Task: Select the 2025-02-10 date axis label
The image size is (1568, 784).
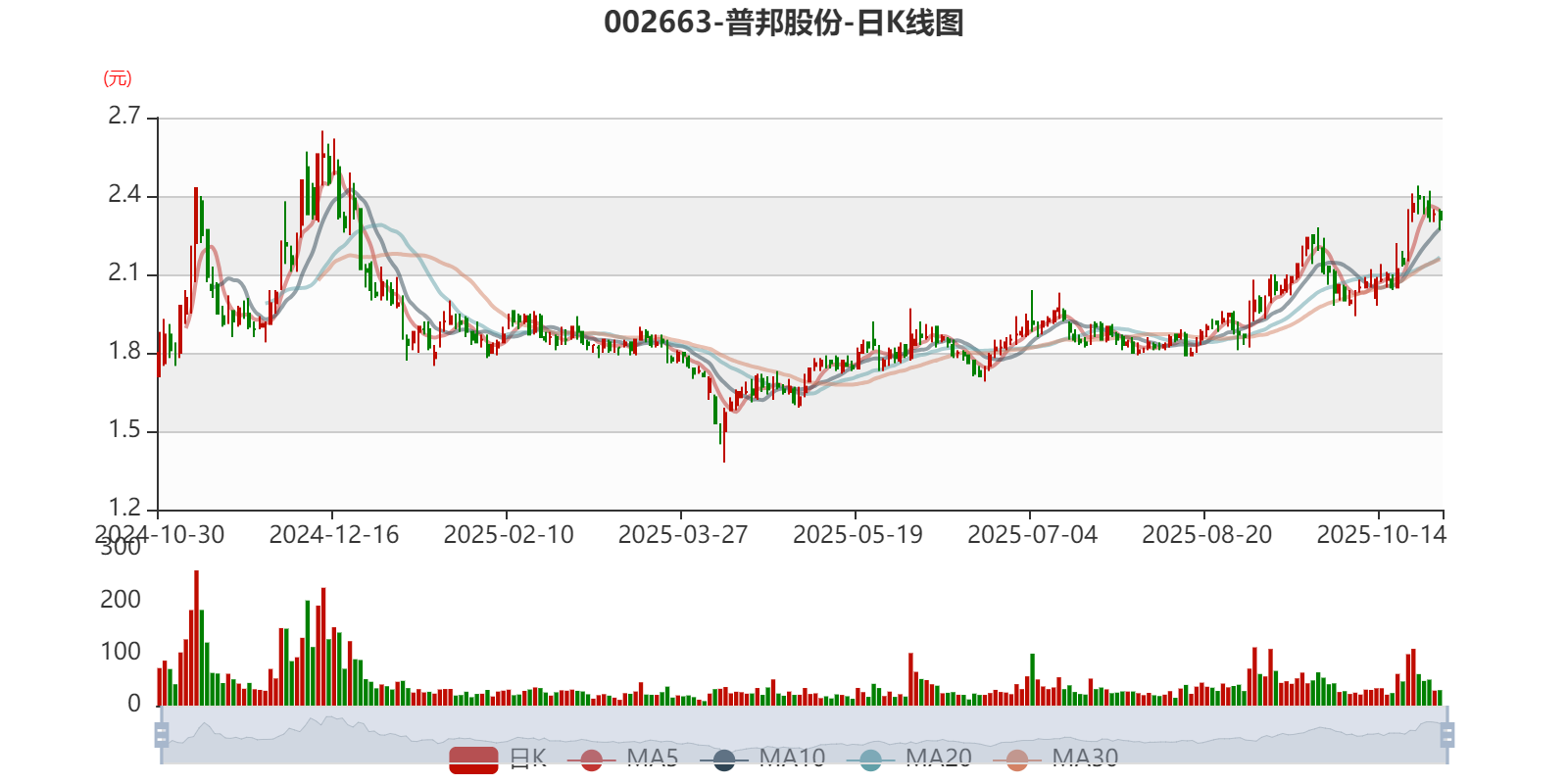Action: (509, 535)
